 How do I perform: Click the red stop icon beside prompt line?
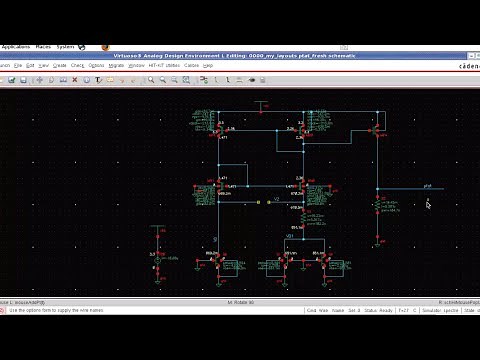[x=2, y=310]
